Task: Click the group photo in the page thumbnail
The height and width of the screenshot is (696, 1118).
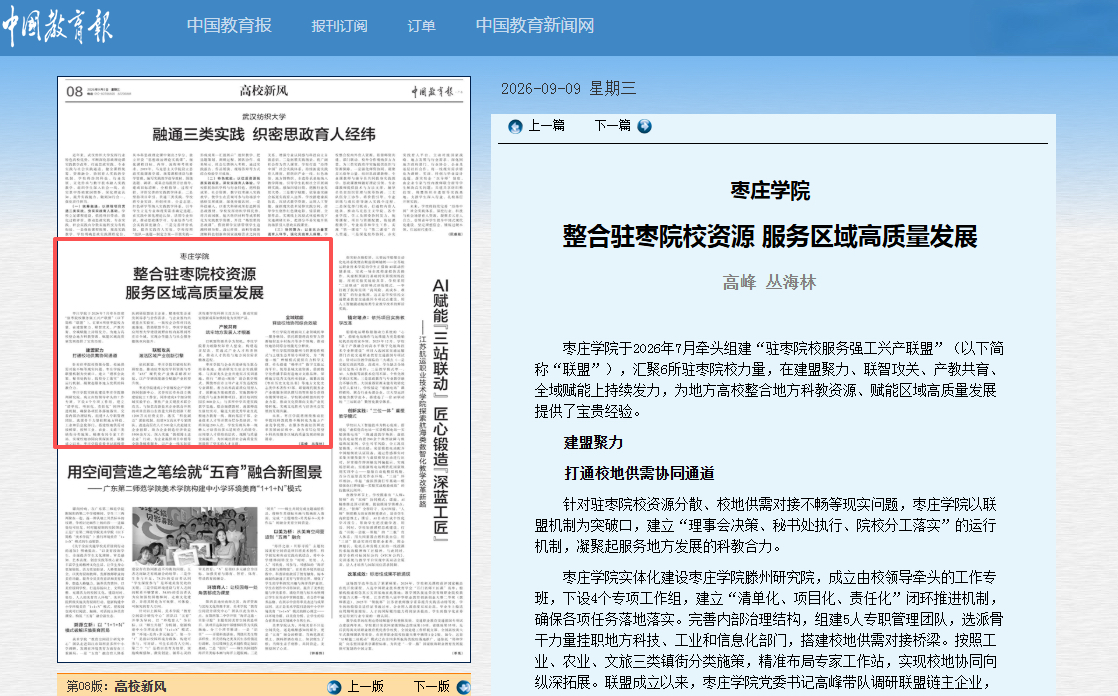Action: (195, 536)
